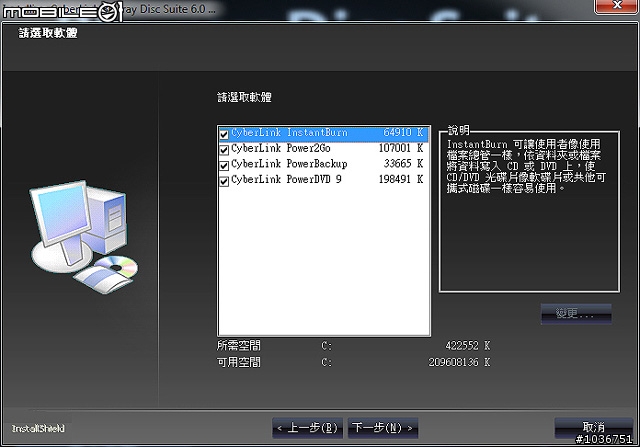Viewport: 640px width, 447px height.
Task: Click the 變更... change button
Action: [x=576, y=314]
